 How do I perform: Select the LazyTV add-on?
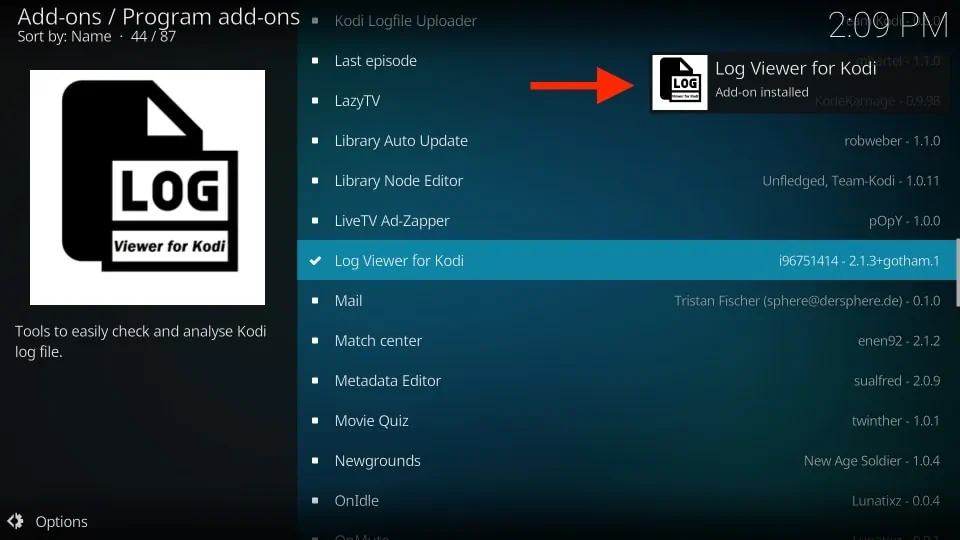[x=628, y=100]
